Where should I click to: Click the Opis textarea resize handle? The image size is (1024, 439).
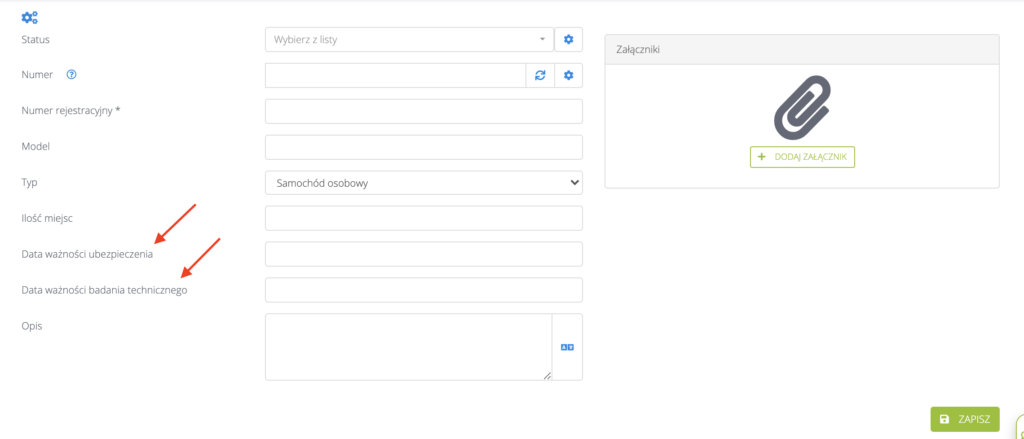coord(546,375)
